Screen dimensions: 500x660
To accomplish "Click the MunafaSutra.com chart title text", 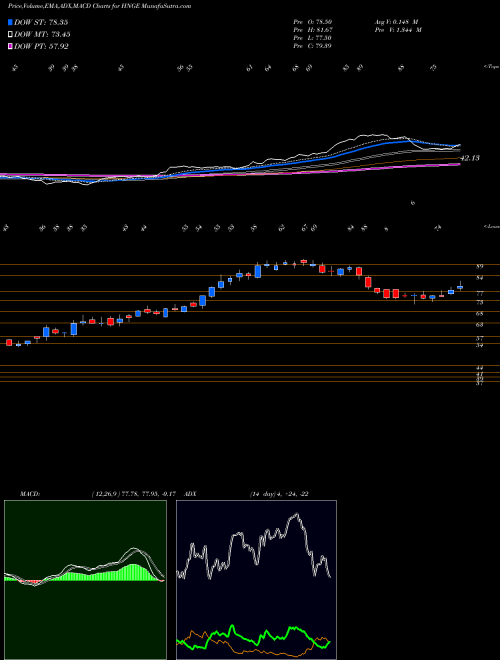I will [168, 6].
